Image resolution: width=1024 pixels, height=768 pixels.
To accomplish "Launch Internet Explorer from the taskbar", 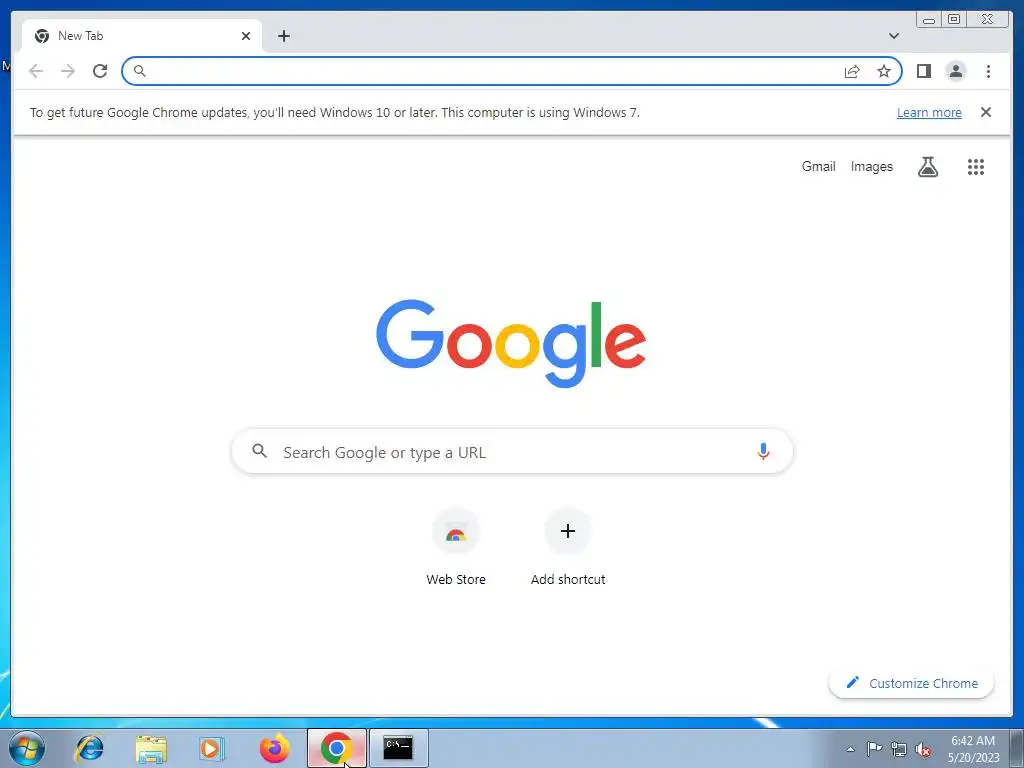I will pyautogui.click(x=89, y=748).
